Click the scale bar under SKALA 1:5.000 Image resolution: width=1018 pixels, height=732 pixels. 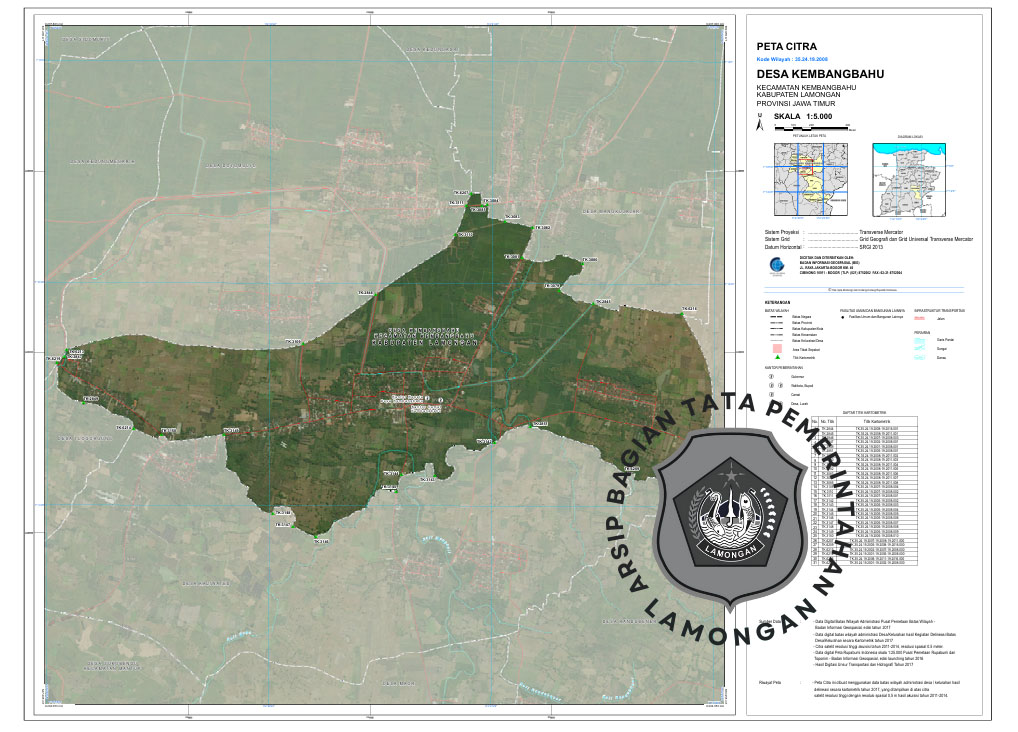[x=810, y=127]
